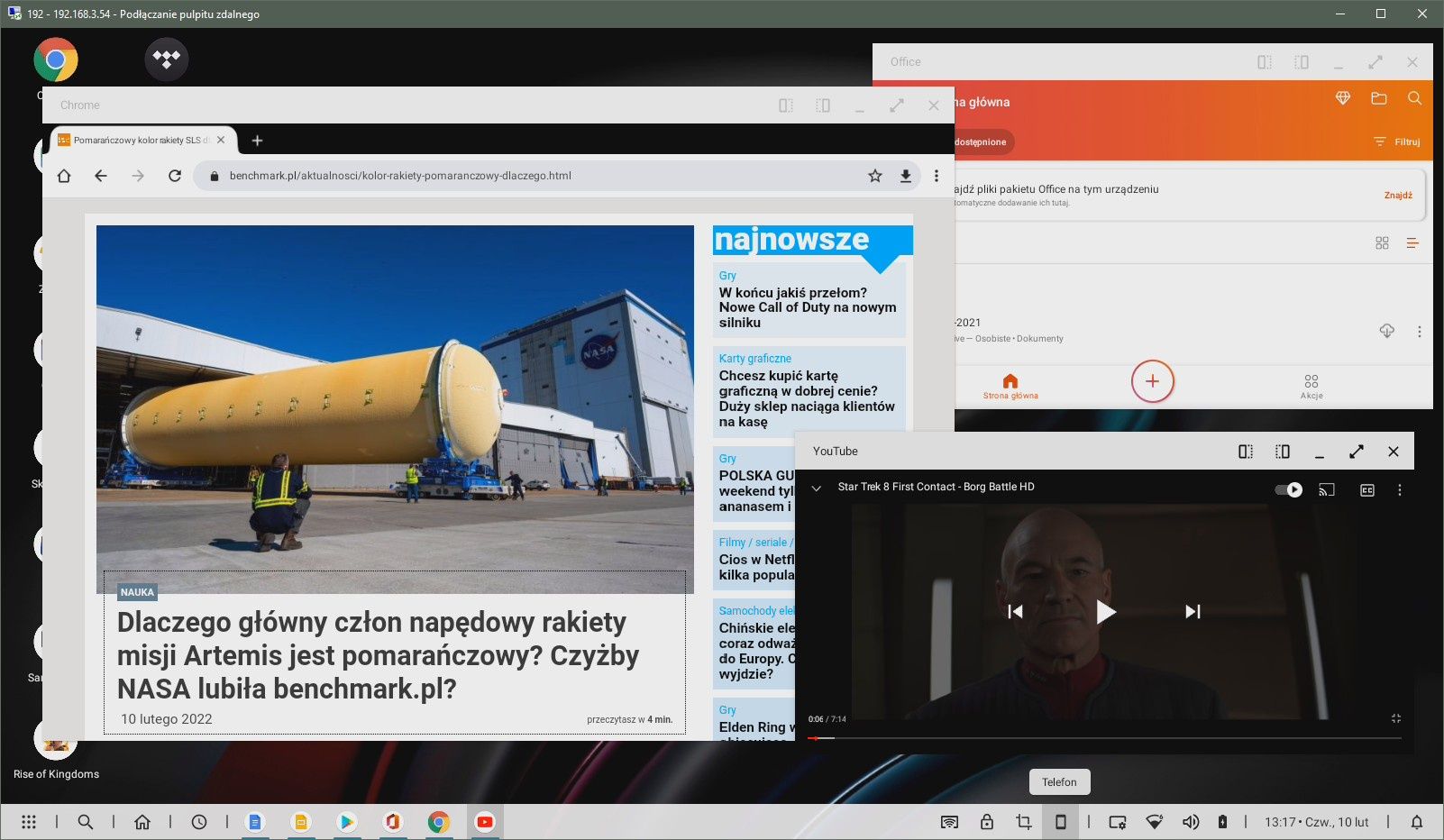Download the Office document from cloud

coord(1387,331)
